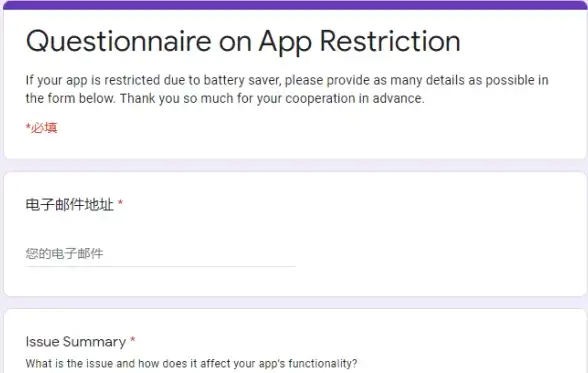Click the word Questionnaire in the title

(118, 41)
